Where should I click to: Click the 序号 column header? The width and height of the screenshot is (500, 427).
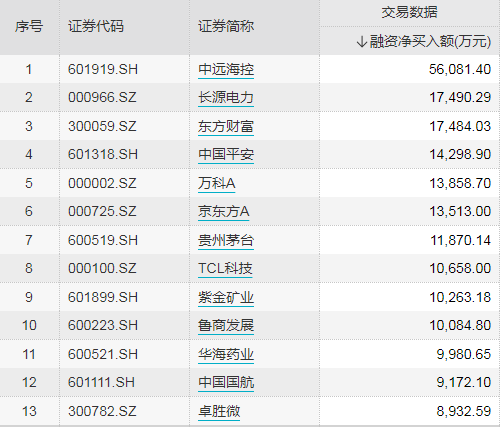click(x=29, y=27)
